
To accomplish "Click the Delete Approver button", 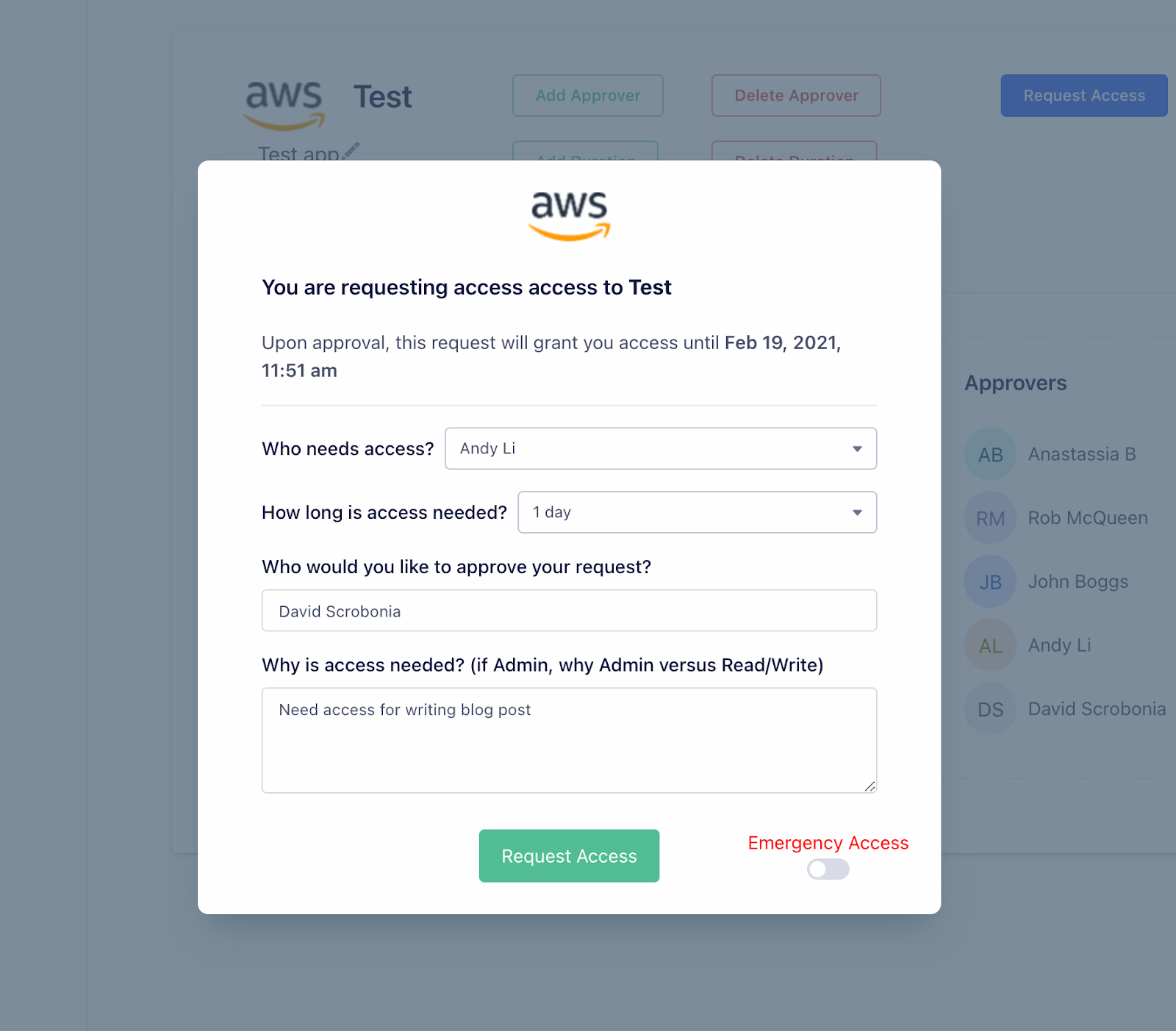I will 795,96.
